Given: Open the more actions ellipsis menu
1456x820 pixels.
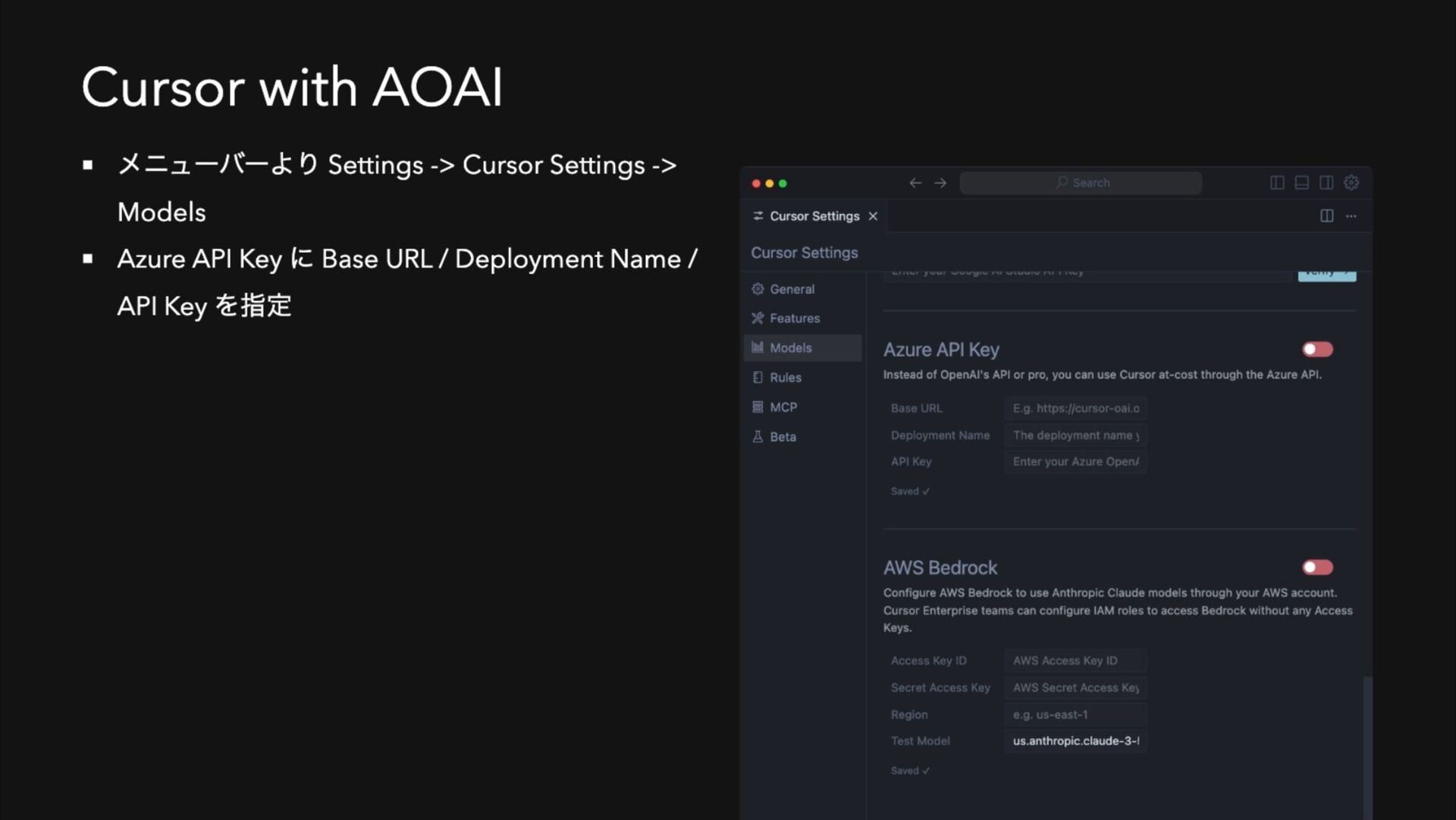Looking at the screenshot, I should [x=1351, y=216].
